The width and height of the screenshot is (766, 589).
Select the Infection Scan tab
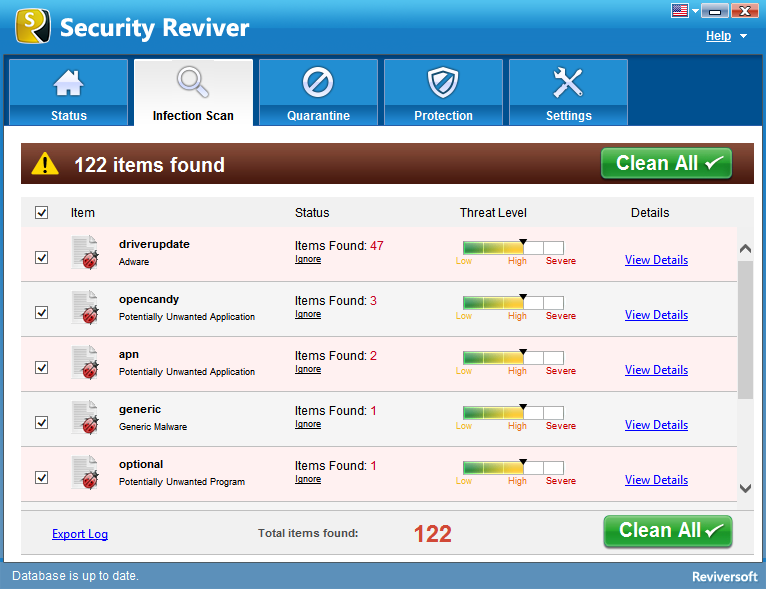click(x=193, y=92)
